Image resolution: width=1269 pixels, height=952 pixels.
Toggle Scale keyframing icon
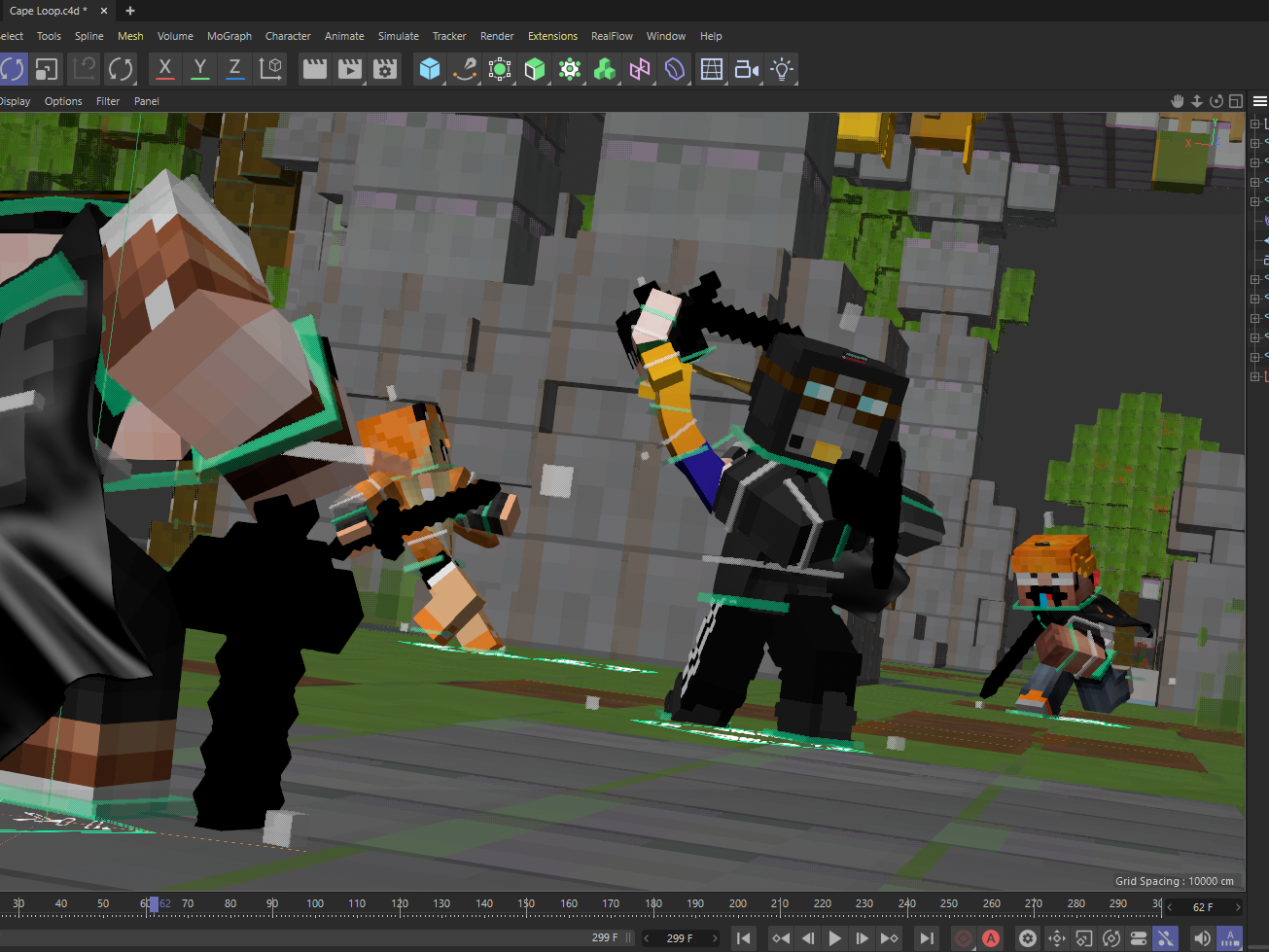[1084, 938]
